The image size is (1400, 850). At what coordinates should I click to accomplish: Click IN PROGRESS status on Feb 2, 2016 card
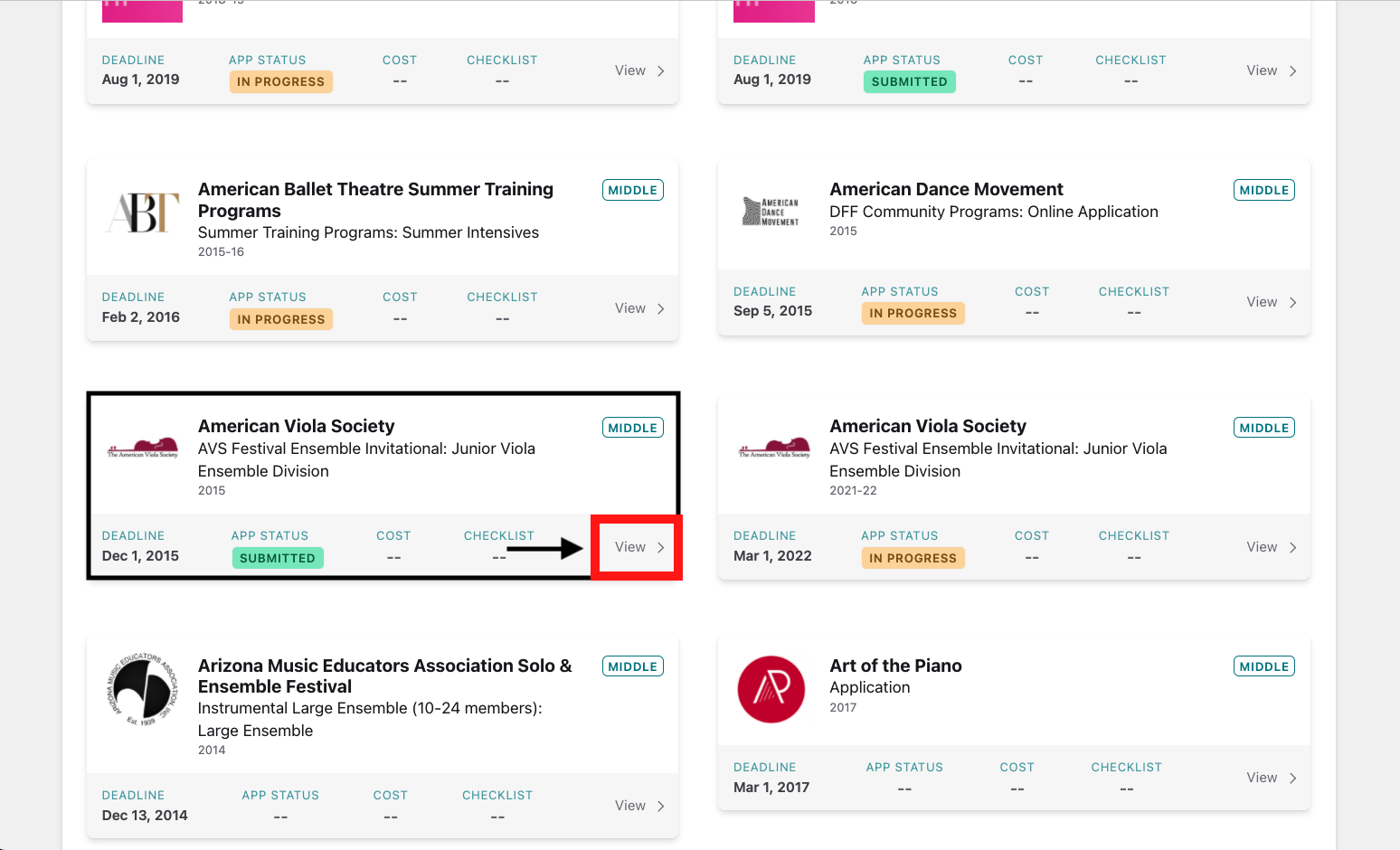[281, 319]
